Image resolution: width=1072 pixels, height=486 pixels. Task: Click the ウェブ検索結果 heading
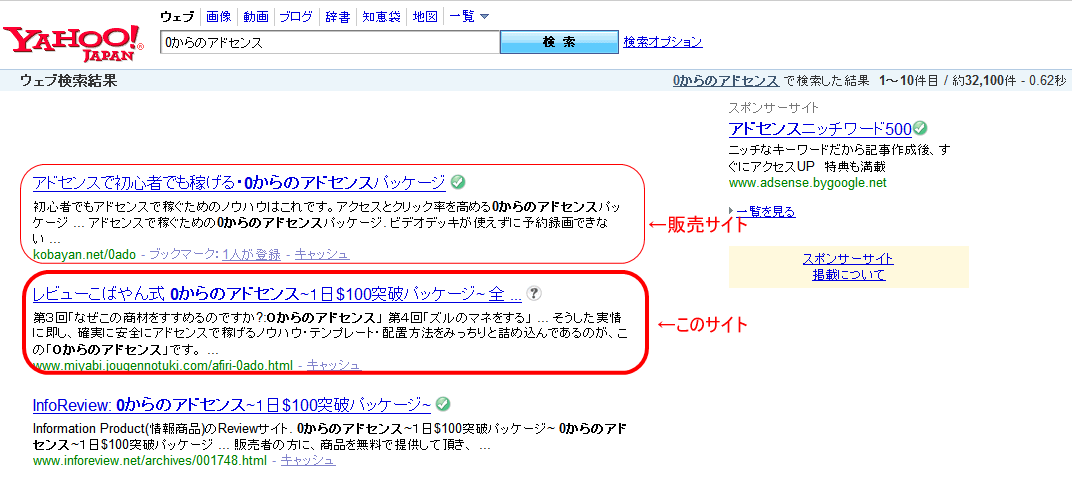[69, 80]
